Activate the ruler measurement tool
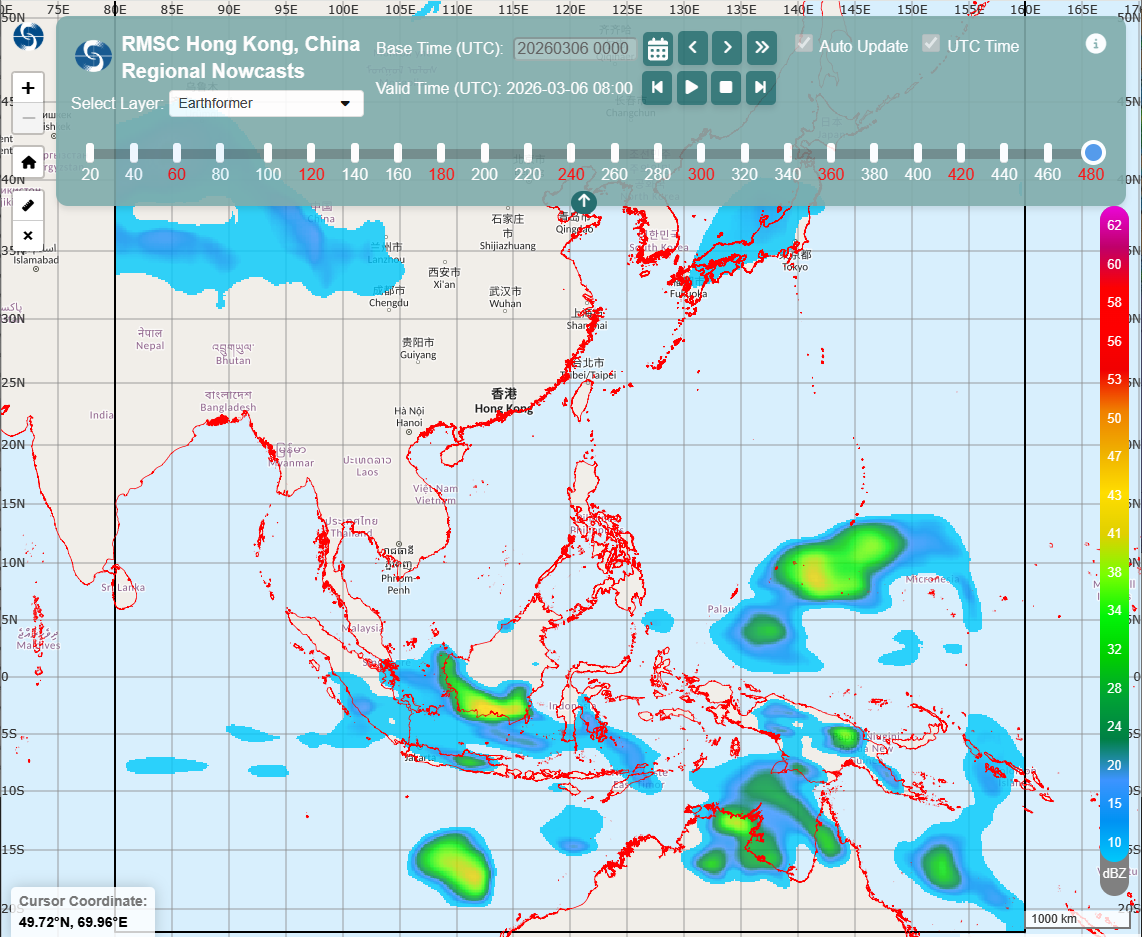 [x=28, y=204]
